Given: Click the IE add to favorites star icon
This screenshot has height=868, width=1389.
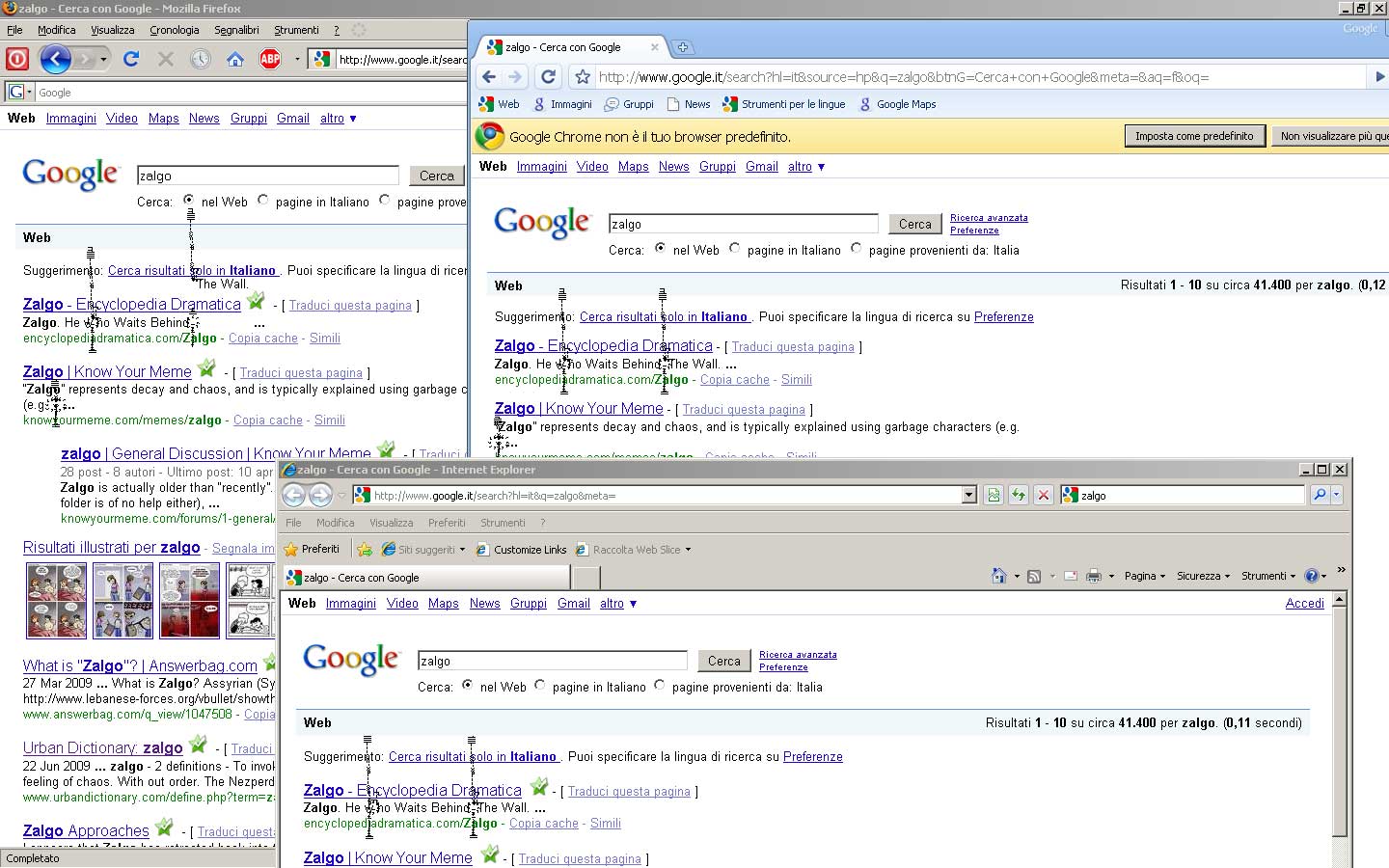Looking at the screenshot, I should pyautogui.click(x=364, y=549).
